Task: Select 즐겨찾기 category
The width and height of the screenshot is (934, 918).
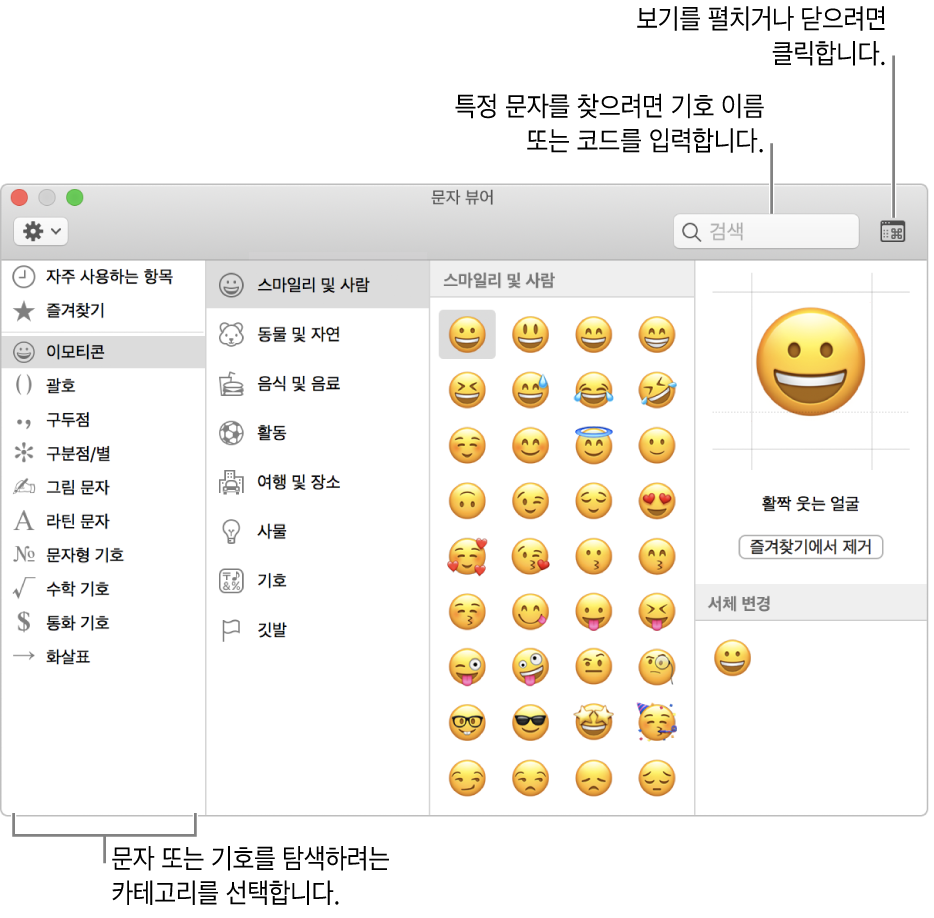Action: [103, 310]
